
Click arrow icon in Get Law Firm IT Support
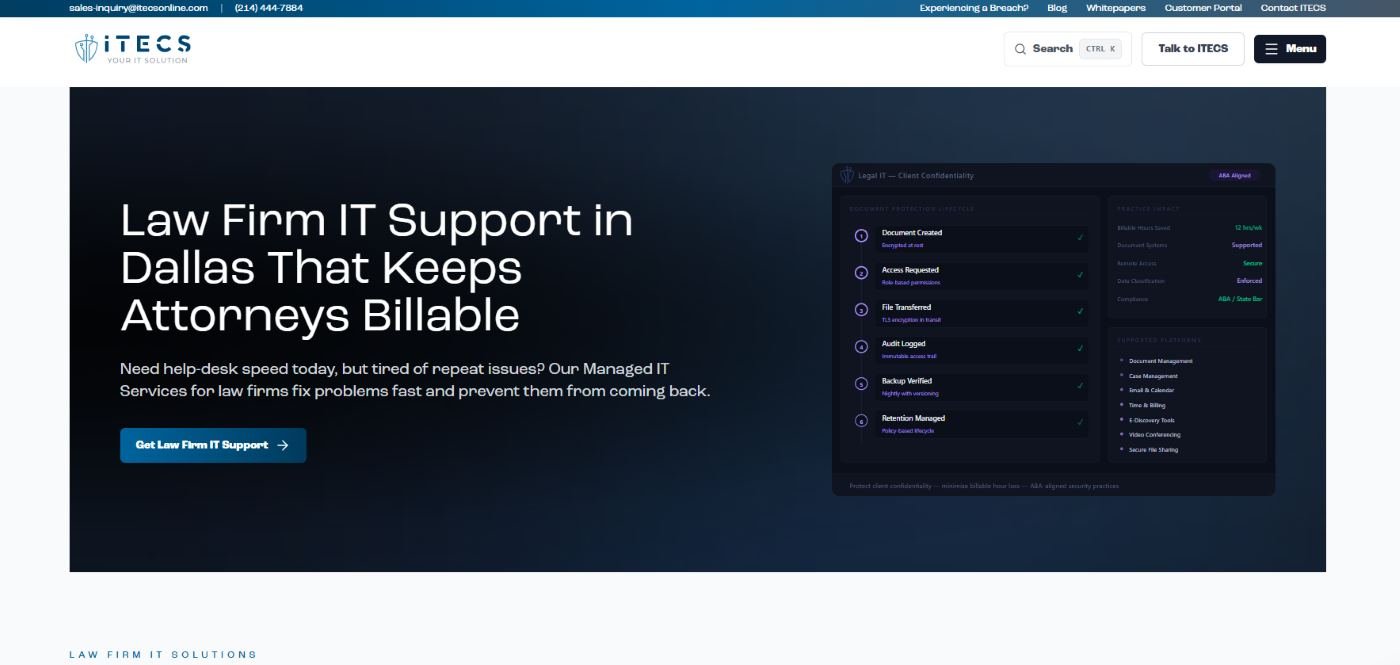point(283,445)
